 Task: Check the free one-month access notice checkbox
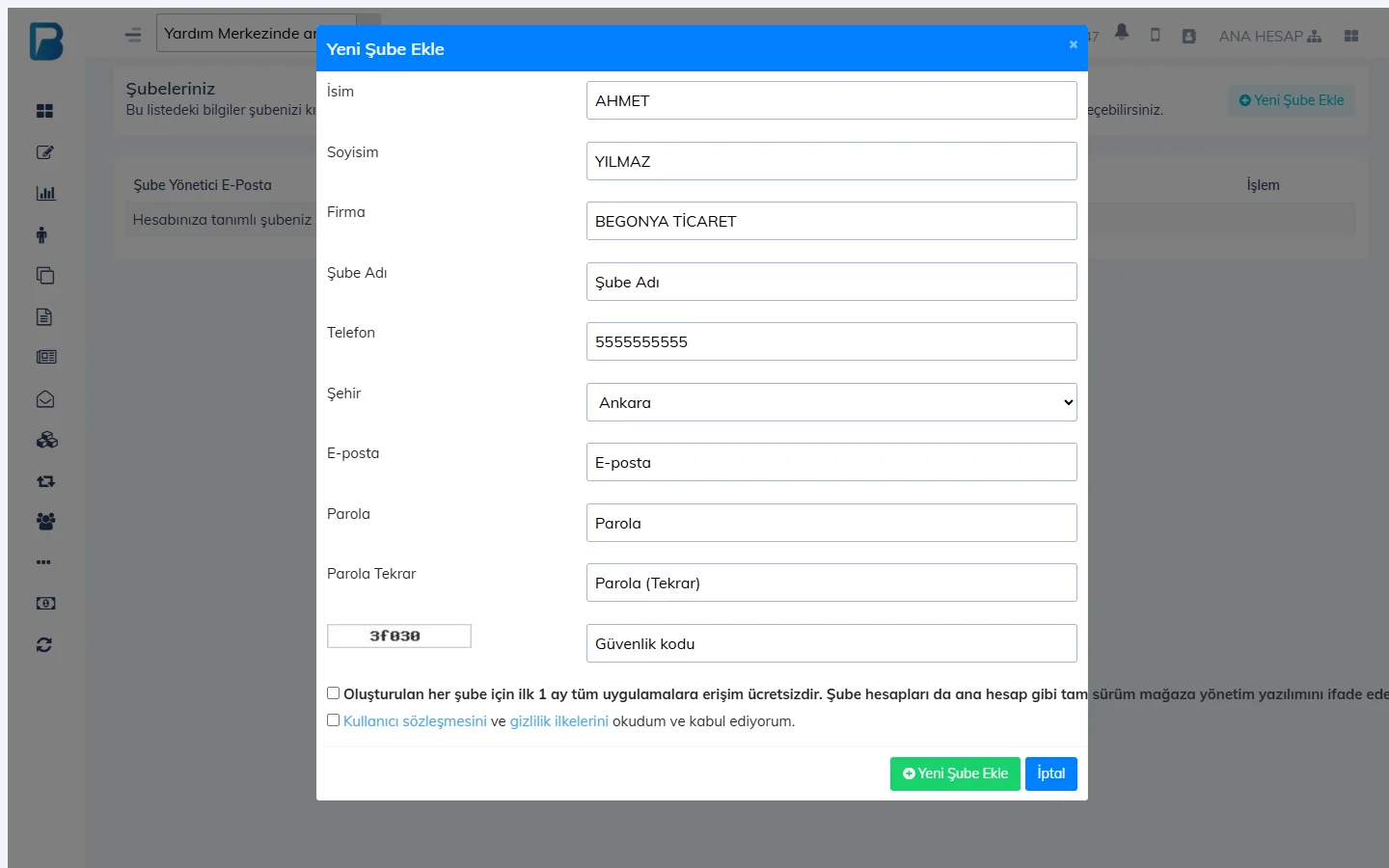[333, 693]
